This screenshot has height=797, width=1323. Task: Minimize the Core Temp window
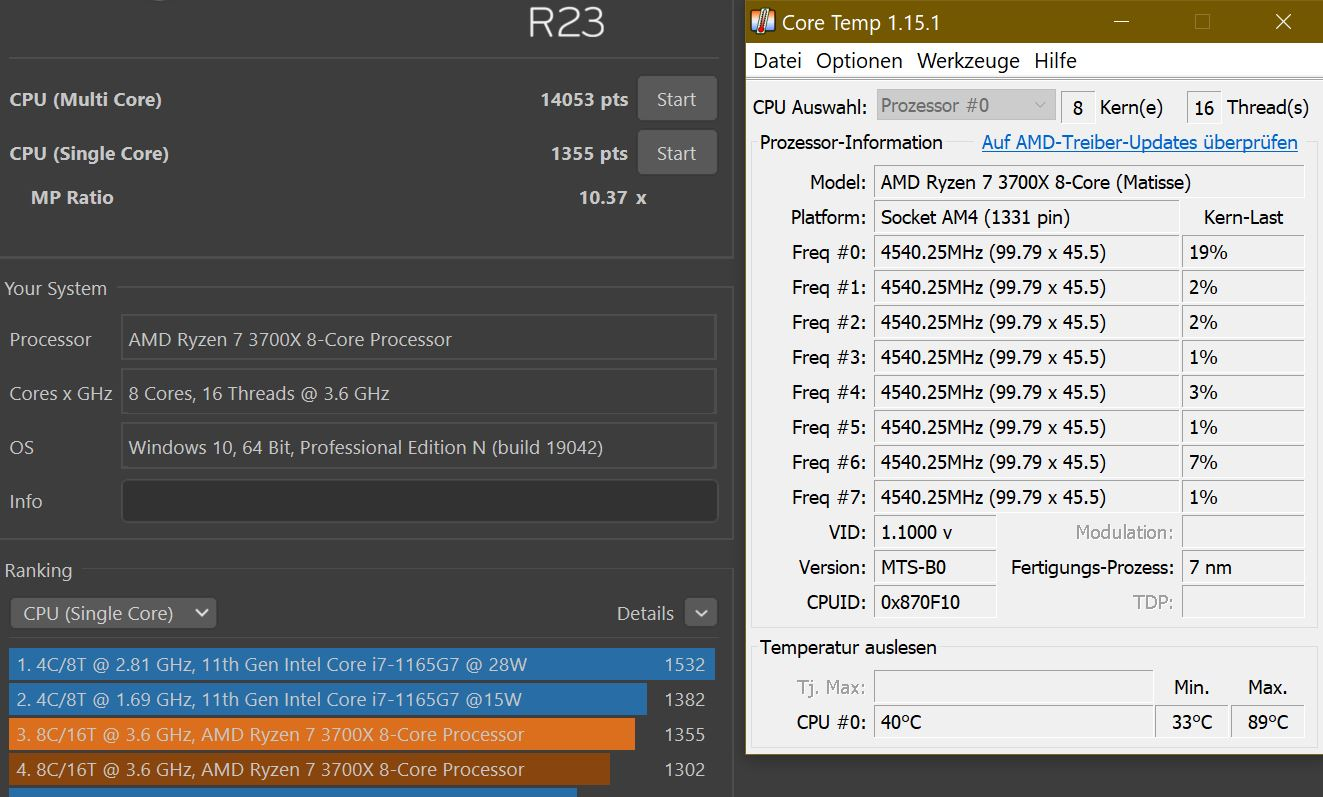point(1123,21)
